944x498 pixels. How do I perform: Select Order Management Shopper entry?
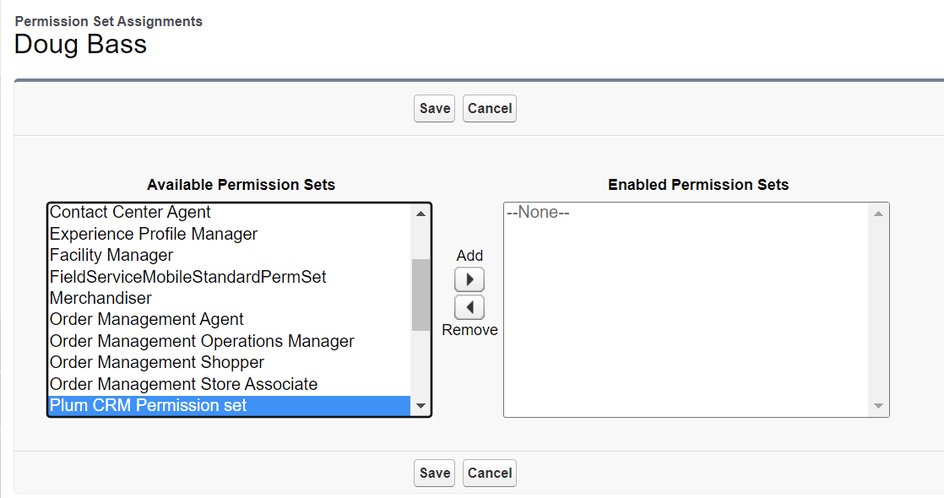[157, 363]
